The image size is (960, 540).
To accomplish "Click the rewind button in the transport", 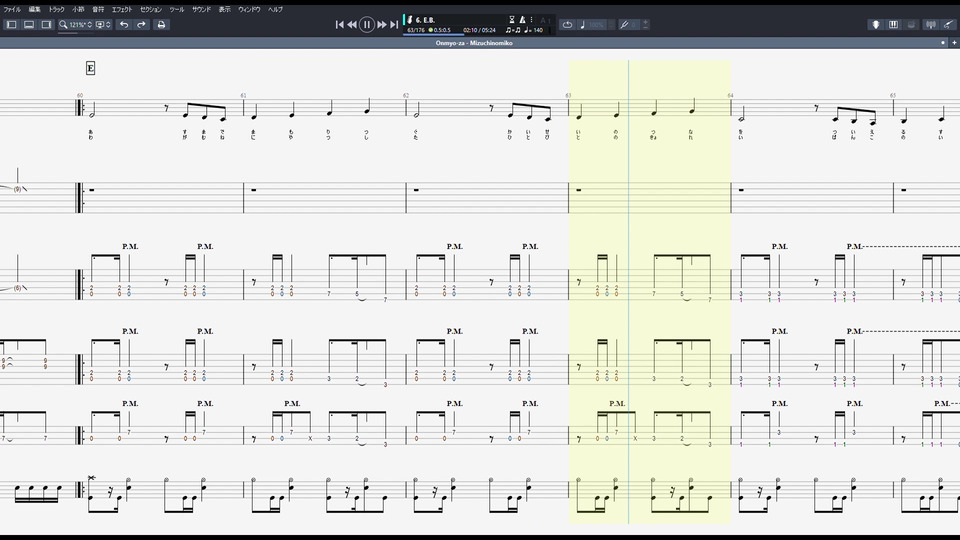I will (352, 24).
